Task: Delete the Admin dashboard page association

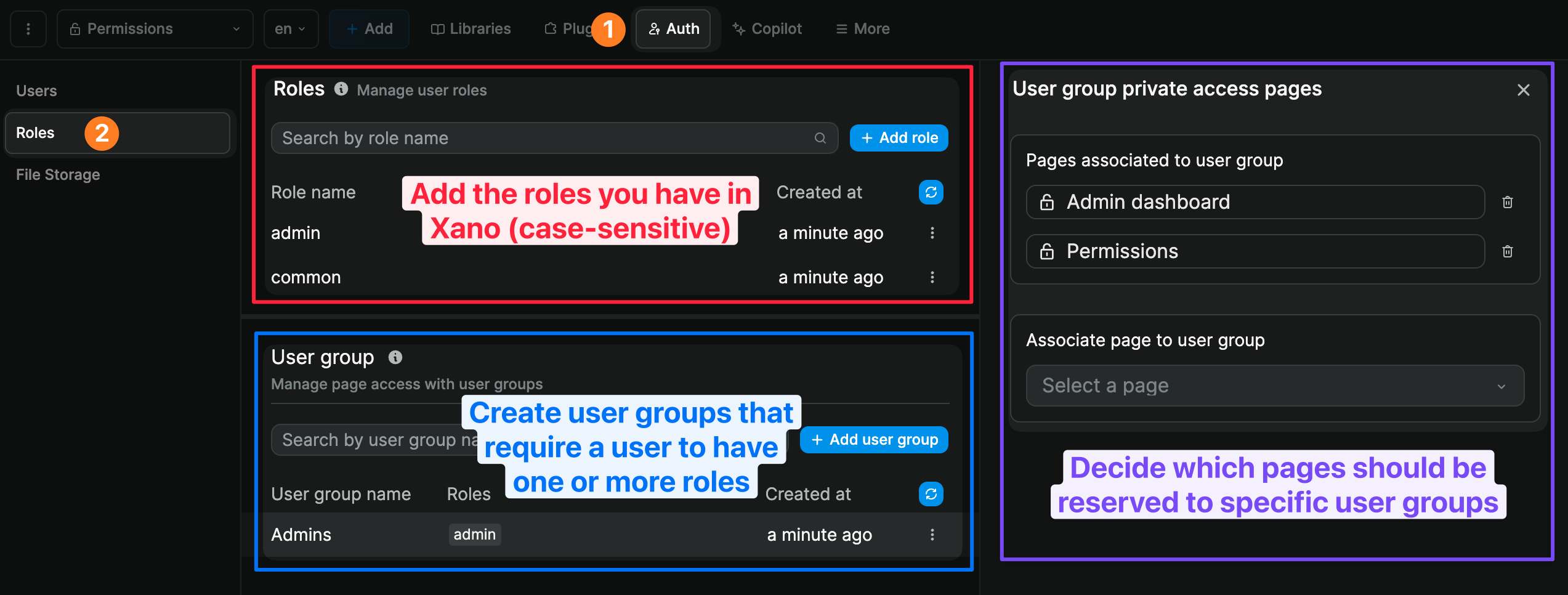Action: [x=1507, y=201]
